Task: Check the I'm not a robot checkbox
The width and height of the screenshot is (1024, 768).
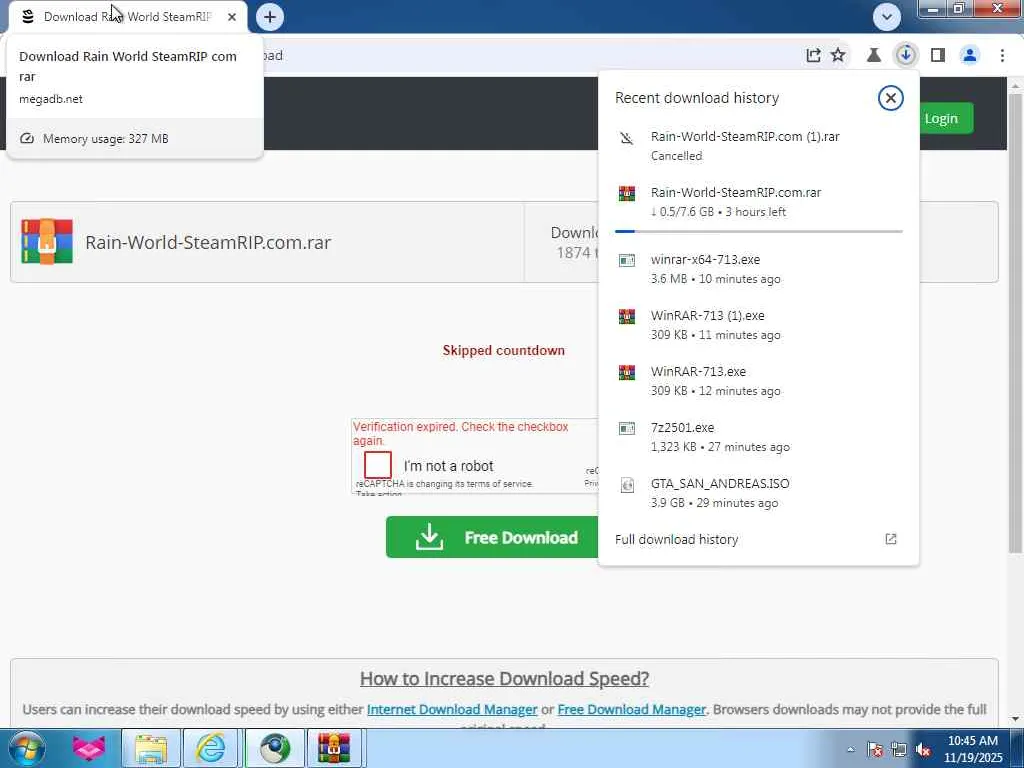Action: pos(377,465)
